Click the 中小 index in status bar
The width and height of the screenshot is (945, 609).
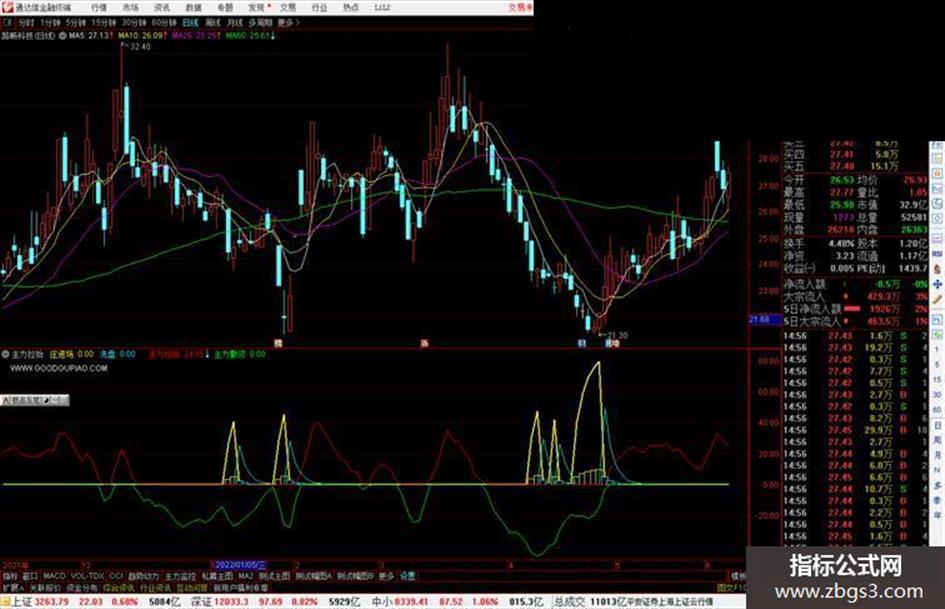coord(381,602)
